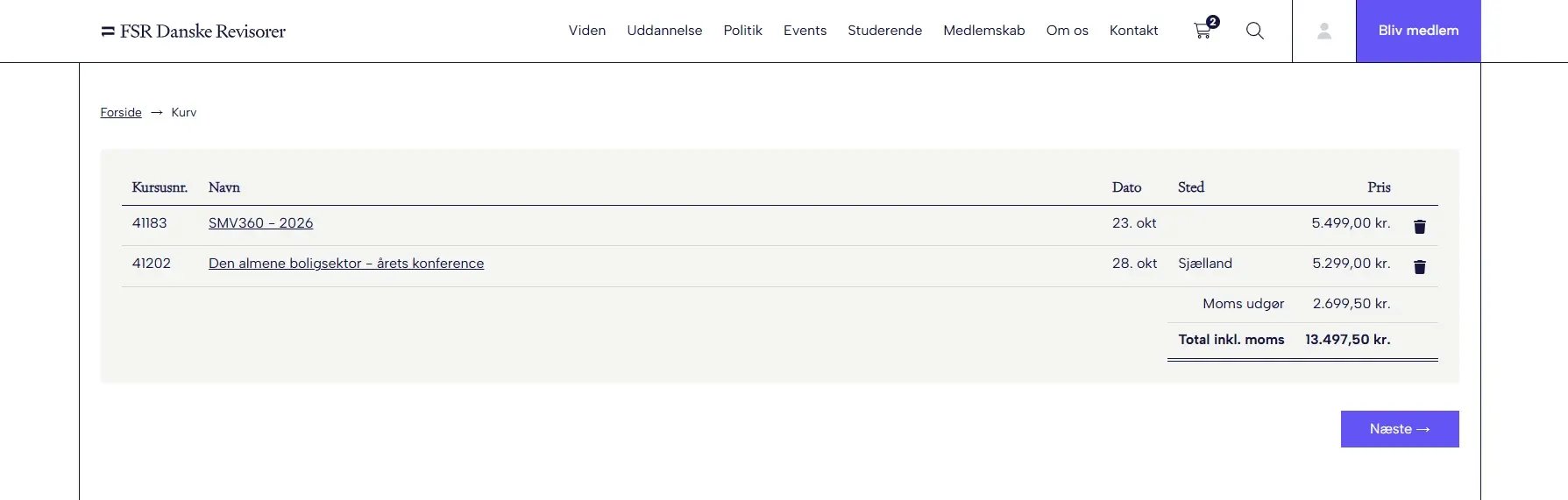
Task: Click the Dato column header
Action: (1126, 187)
